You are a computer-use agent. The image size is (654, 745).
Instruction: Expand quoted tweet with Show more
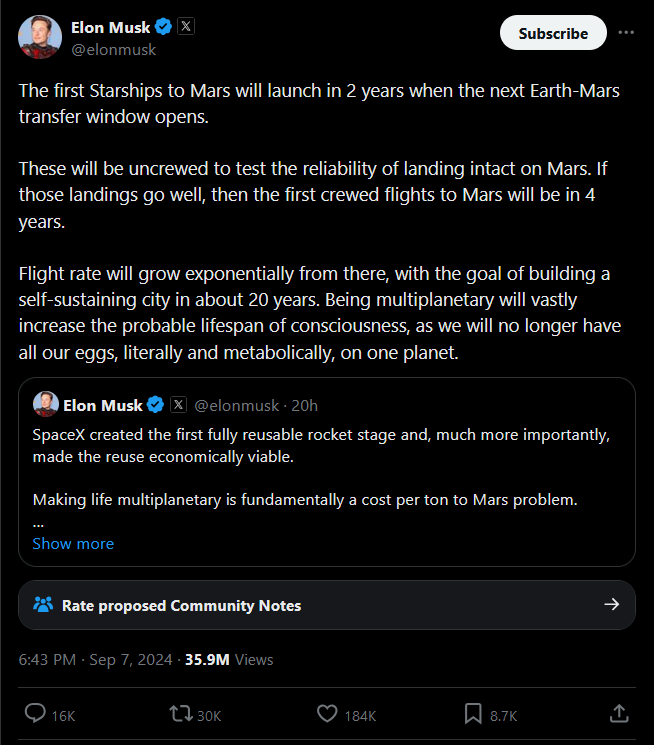click(x=73, y=544)
